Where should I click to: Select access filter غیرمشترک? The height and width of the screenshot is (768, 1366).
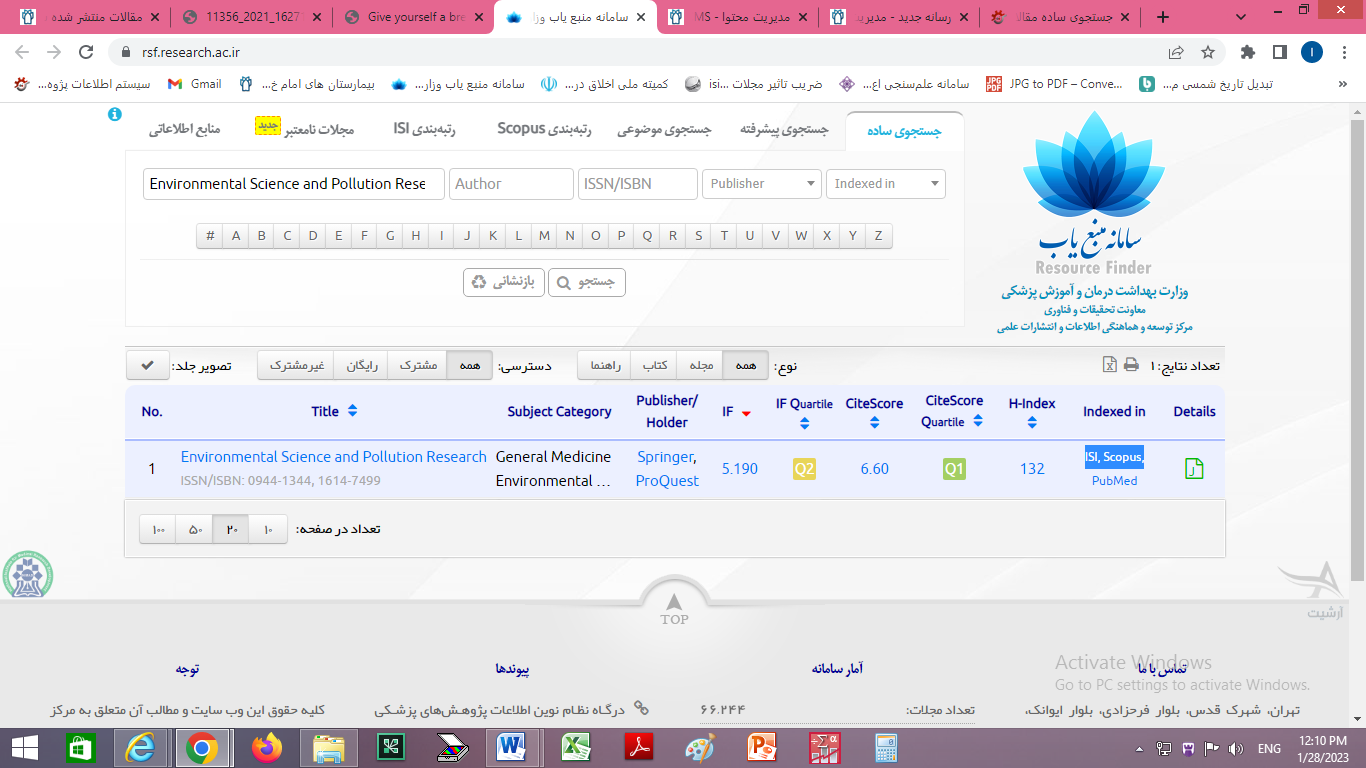coord(295,366)
